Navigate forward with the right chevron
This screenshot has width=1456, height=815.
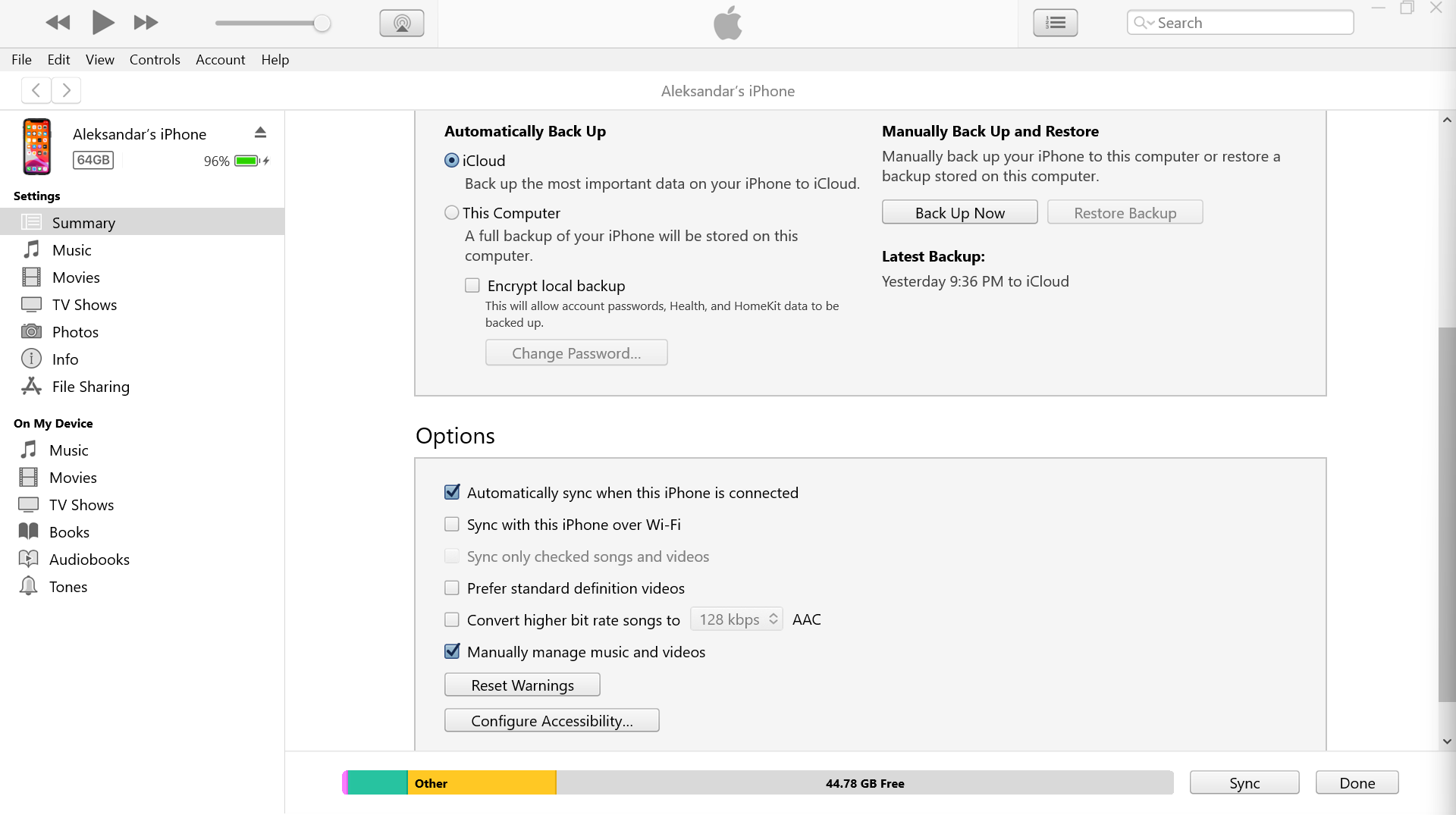[x=67, y=90]
